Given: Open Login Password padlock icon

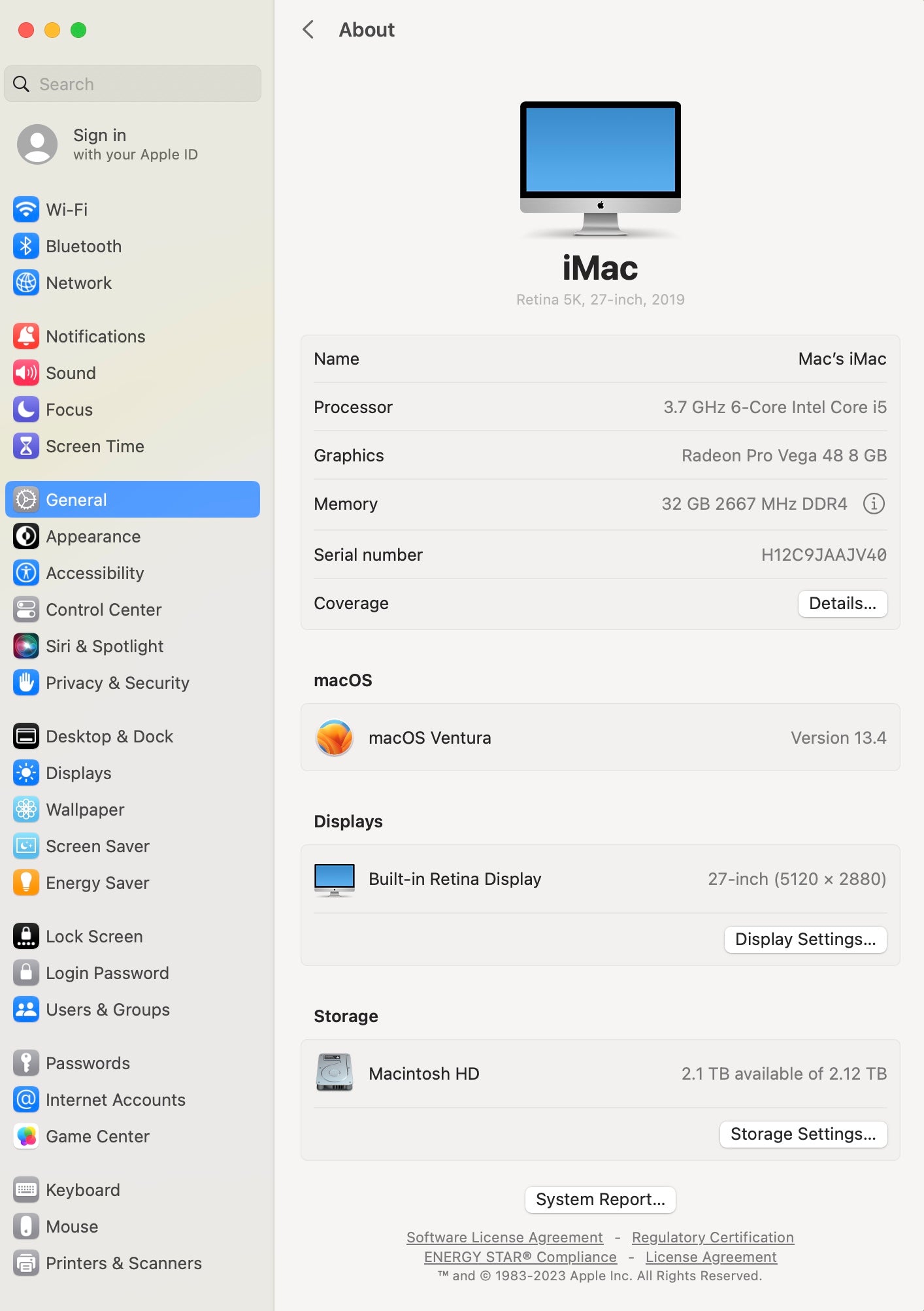Looking at the screenshot, I should pyautogui.click(x=26, y=973).
